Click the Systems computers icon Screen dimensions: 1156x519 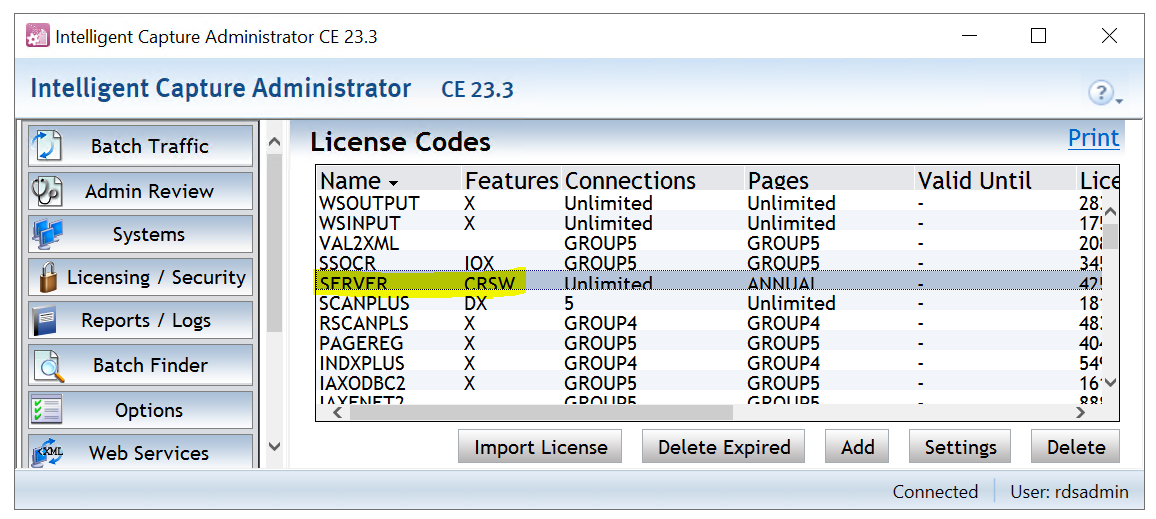46,234
